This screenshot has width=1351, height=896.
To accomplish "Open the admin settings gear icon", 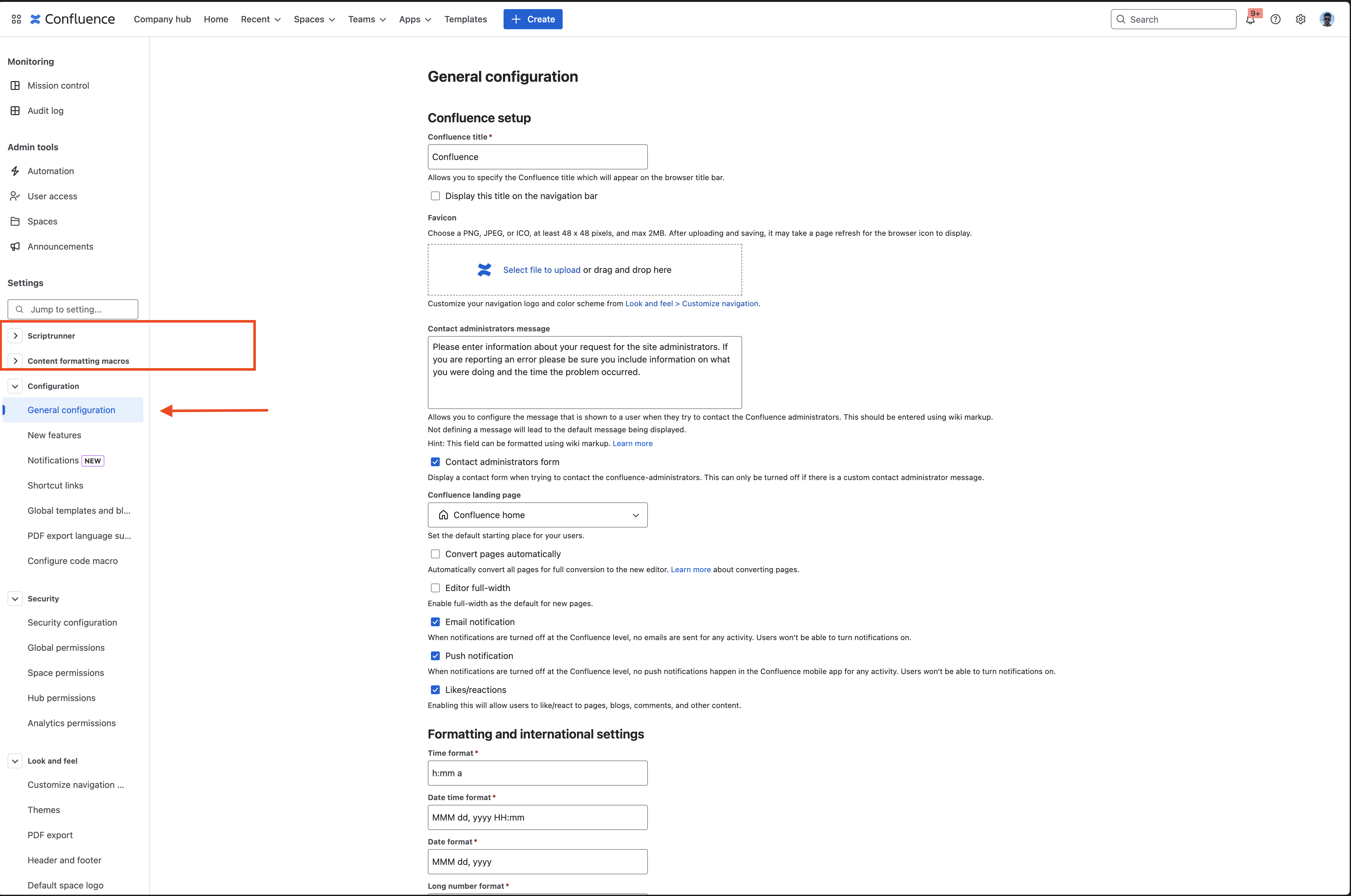I will pos(1301,19).
